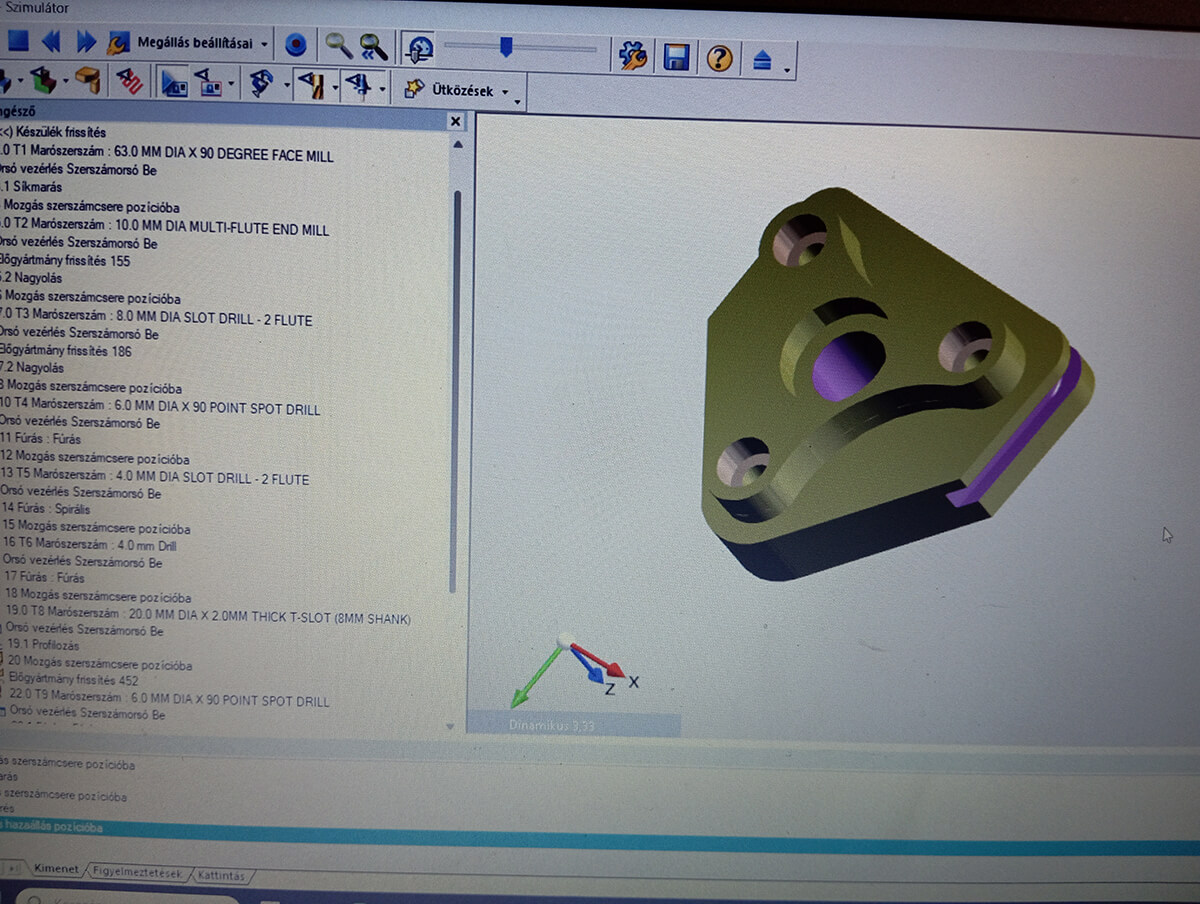Toggle the speed gauge icon button
Screen dimensions: 1200x904
click(x=421, y=48)
